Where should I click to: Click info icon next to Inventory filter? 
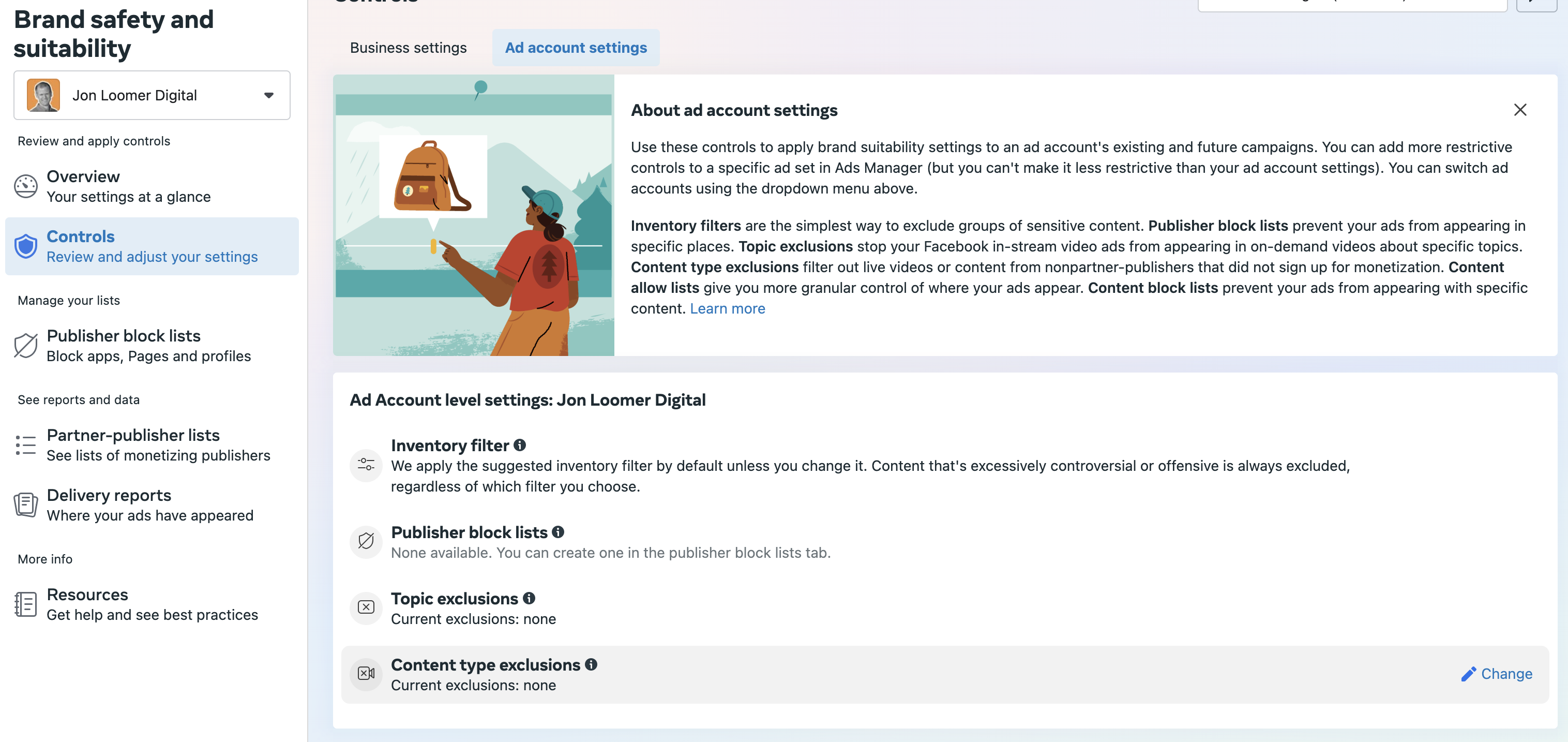tap(520, 446)
